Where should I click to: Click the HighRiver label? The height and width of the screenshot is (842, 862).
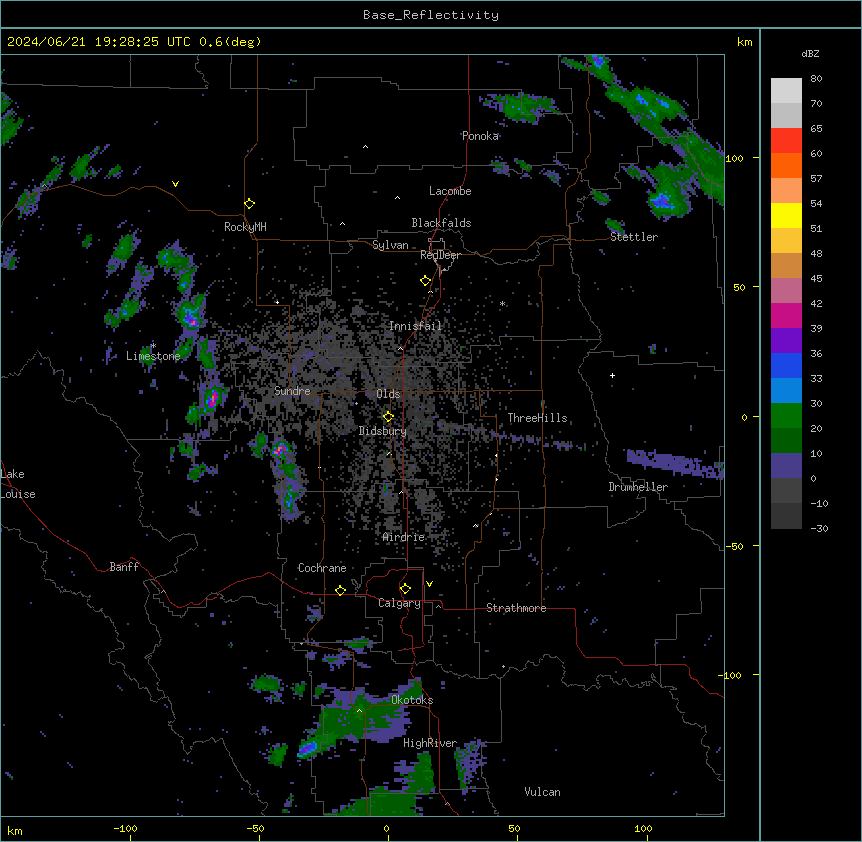point(430,743)
